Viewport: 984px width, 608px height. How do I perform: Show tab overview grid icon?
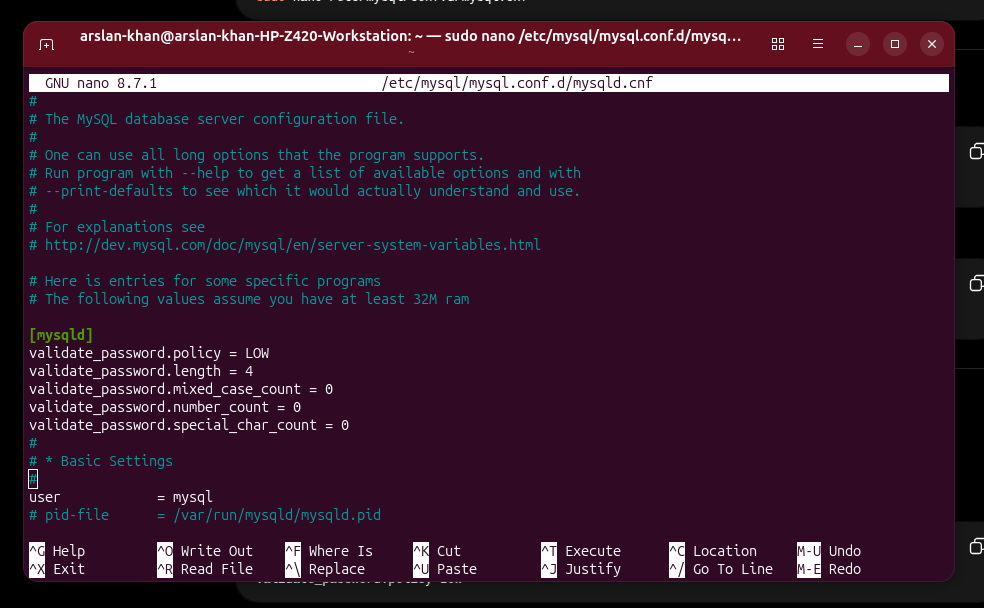(x=778, y=44)
